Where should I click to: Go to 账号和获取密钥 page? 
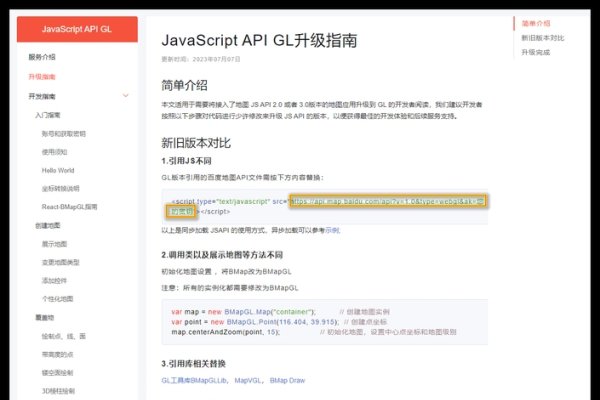point(64,134)
